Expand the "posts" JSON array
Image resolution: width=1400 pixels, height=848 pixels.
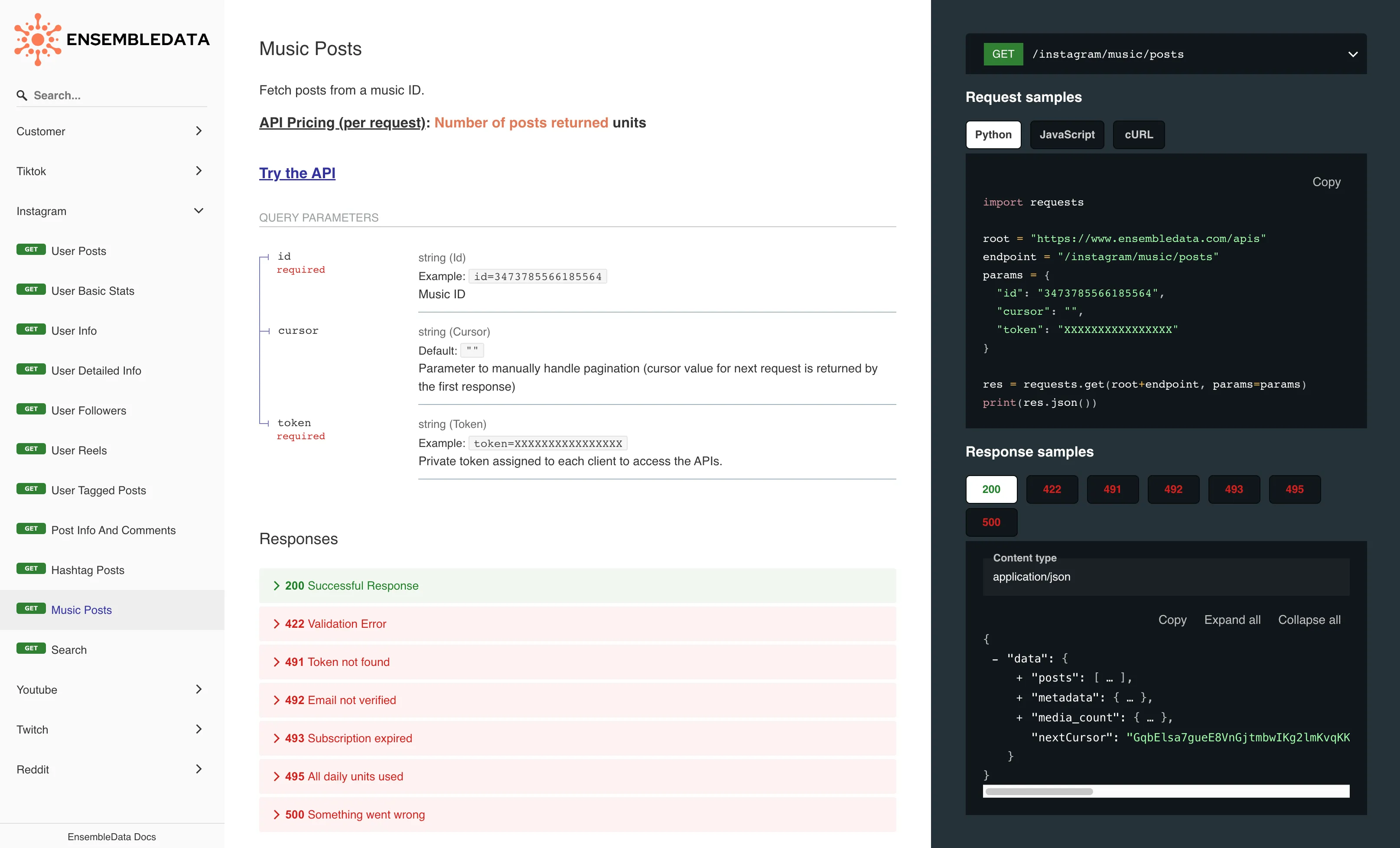1019,678
